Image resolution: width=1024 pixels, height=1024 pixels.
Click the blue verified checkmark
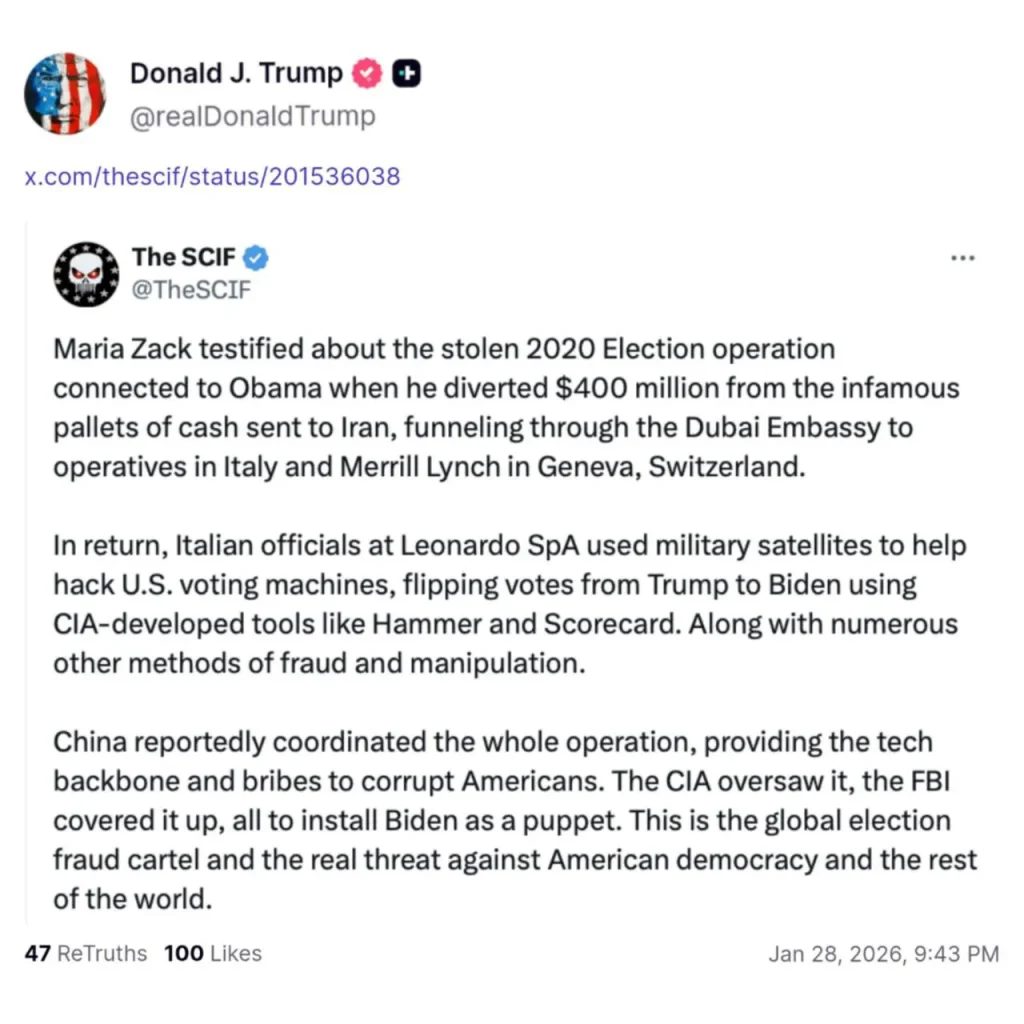(x=257, y=258)
